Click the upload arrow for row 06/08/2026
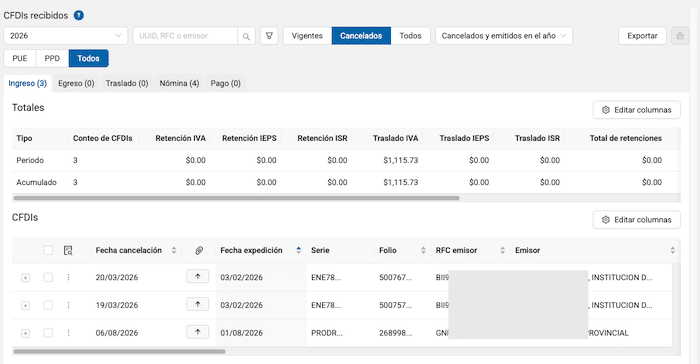This screenshot has height=364, width=700. (x=198, y=332)
